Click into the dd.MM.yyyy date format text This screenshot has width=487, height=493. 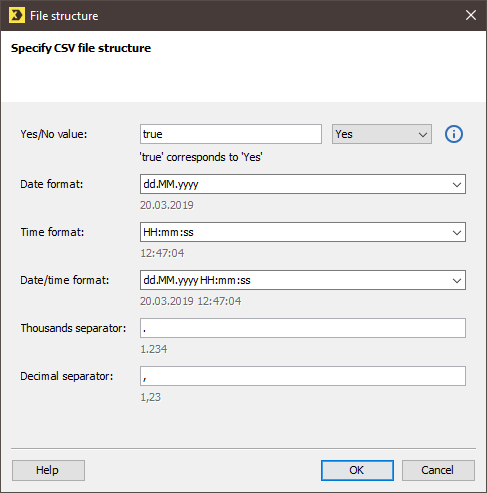(171, 184)
